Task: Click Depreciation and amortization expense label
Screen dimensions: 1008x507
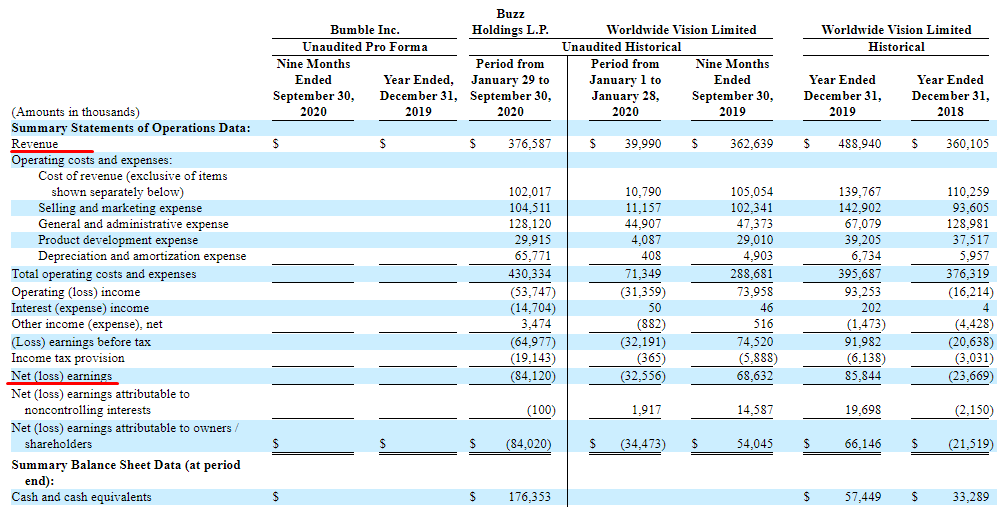Action: (x=142, y=256)
